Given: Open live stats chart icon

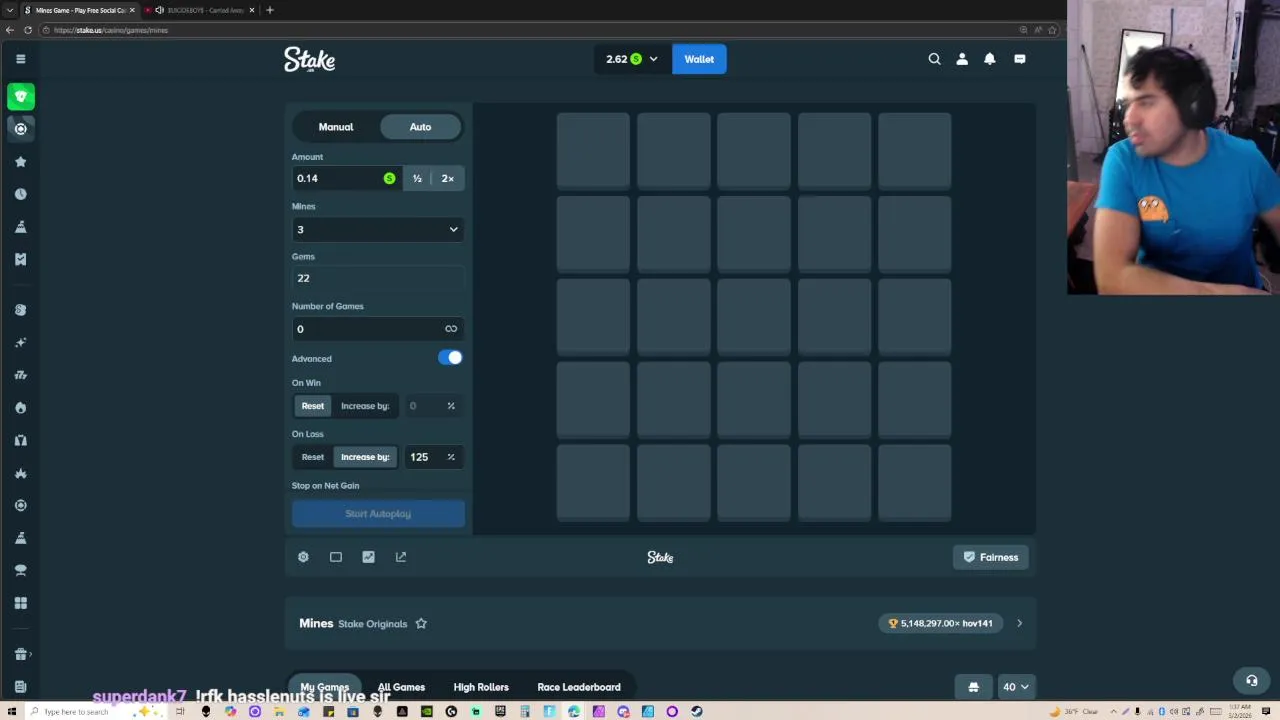Looking at the screenshot, I should tap(368, 557).
